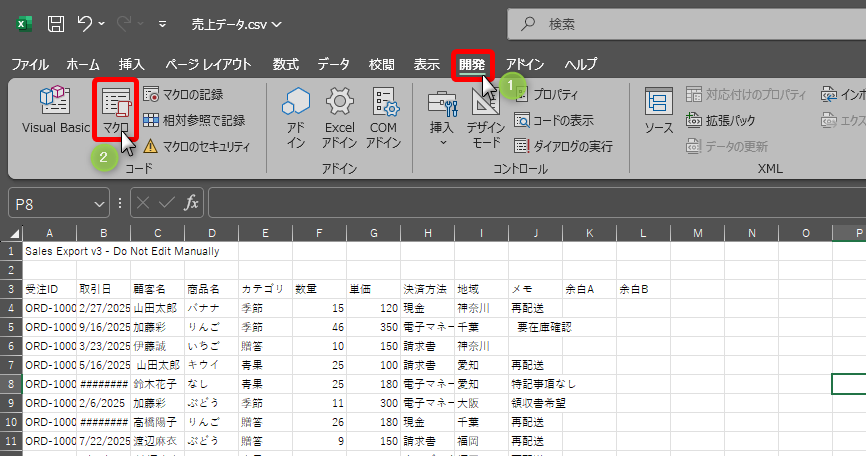
Task: Click the insert function fx button
Action: (x=191, y=203)
